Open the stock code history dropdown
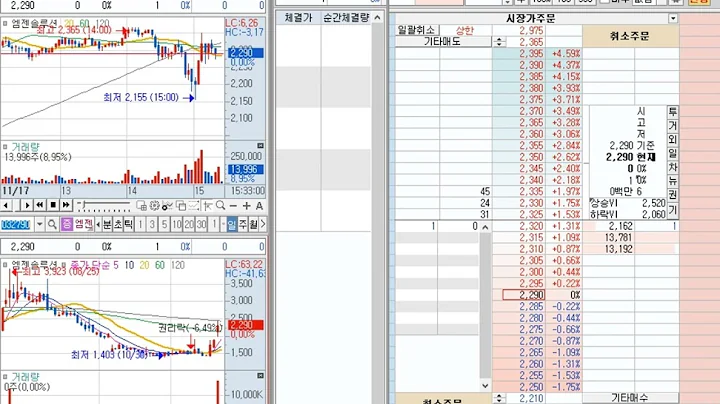This screenshot has width=720, height=404. [x=39, y=224]
